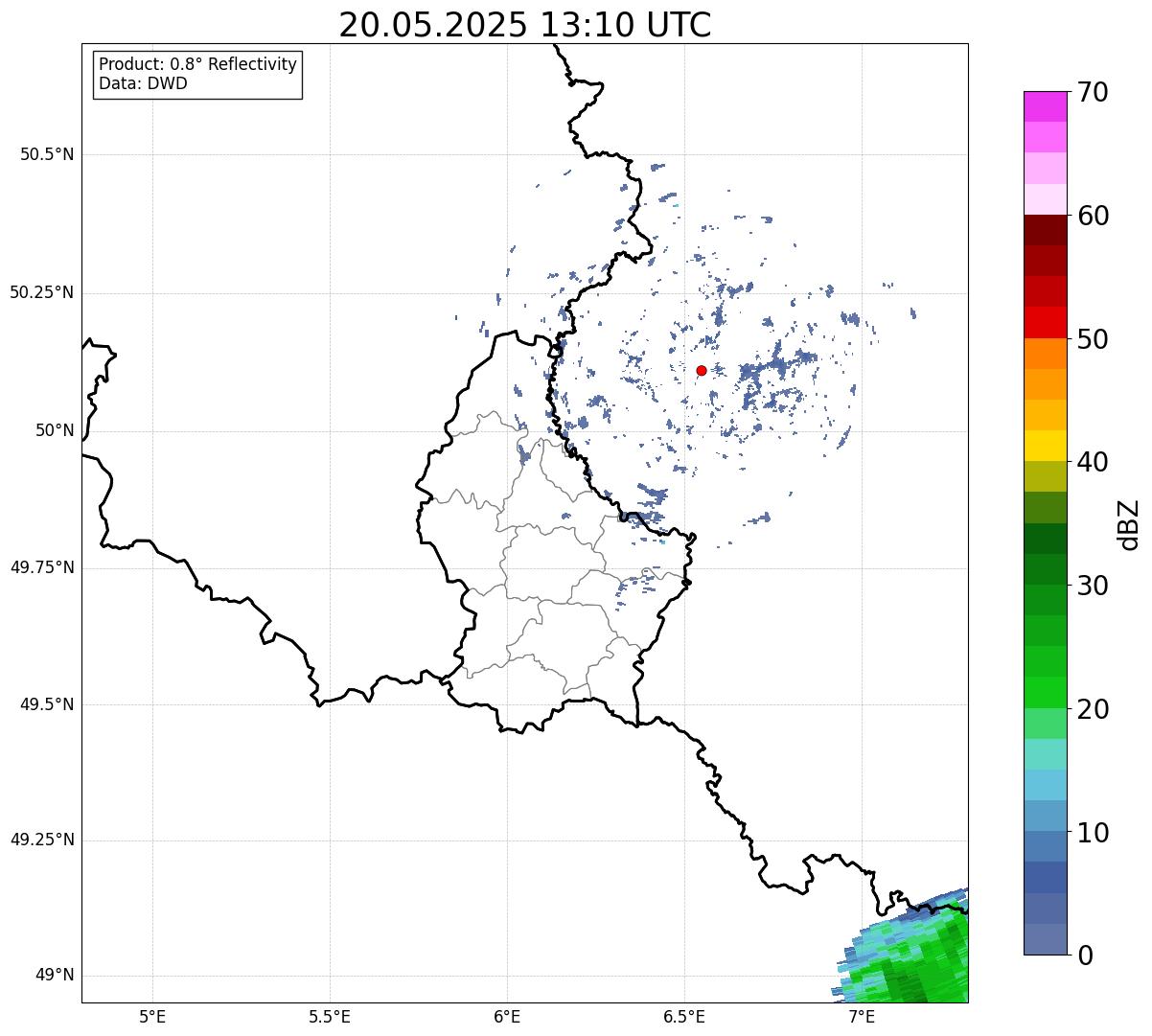Click the bright red colorbar segment at 50 dBZ
Viewport: 1152px width, 1036px height.
1045,323
